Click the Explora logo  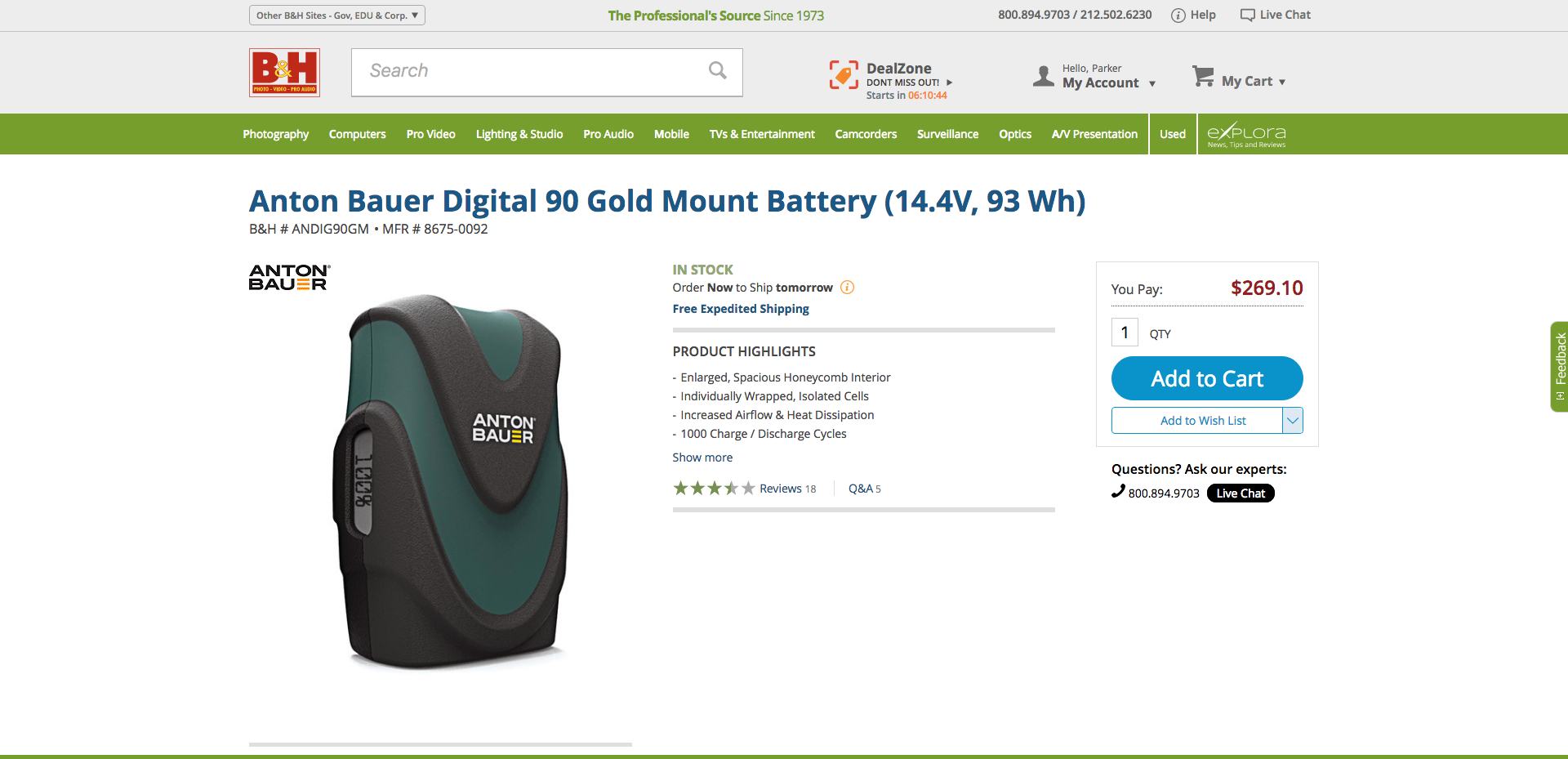[1246, 134]
